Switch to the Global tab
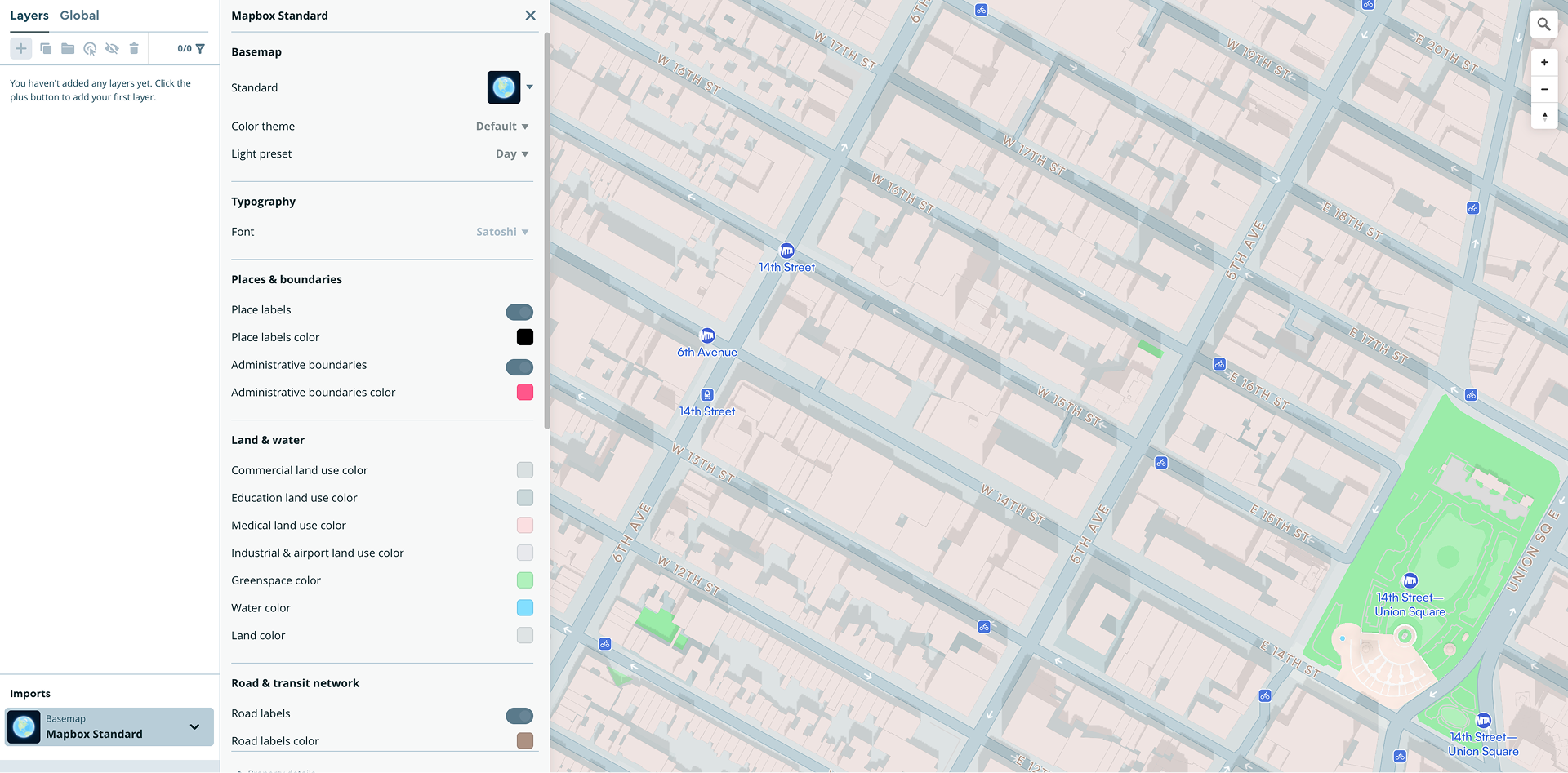Image resolution: width=1568 pixels, height=773 pixels. (x=79, y=16)
